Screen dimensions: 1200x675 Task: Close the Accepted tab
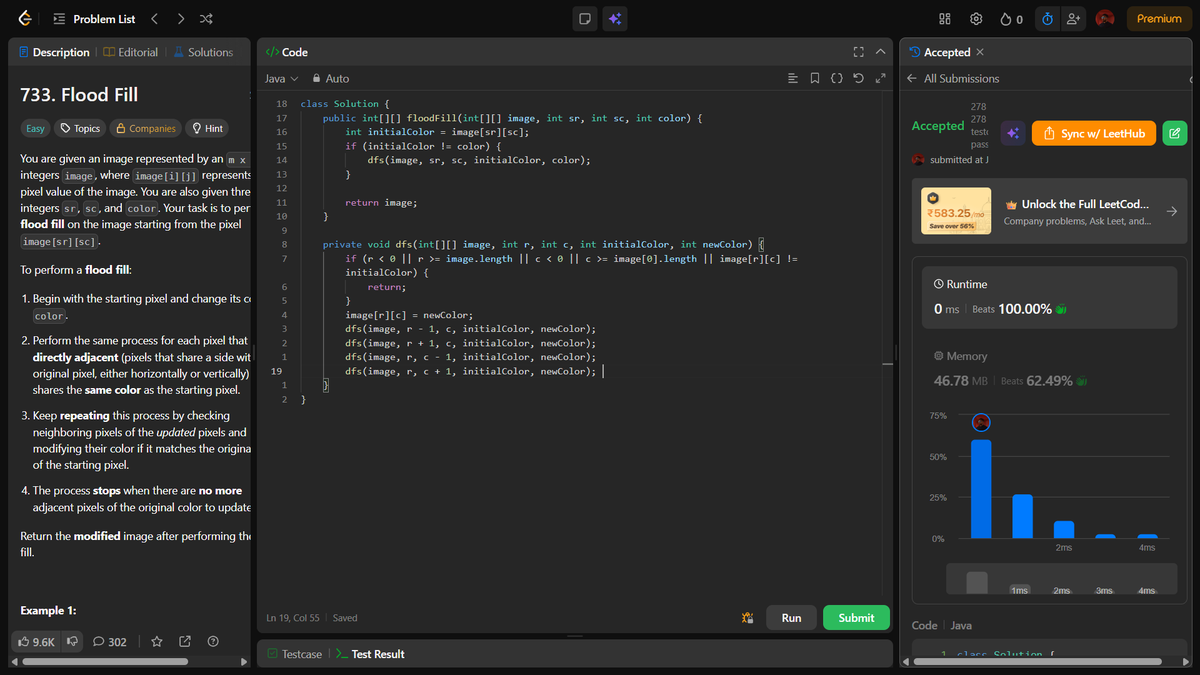tap(979, 52)
